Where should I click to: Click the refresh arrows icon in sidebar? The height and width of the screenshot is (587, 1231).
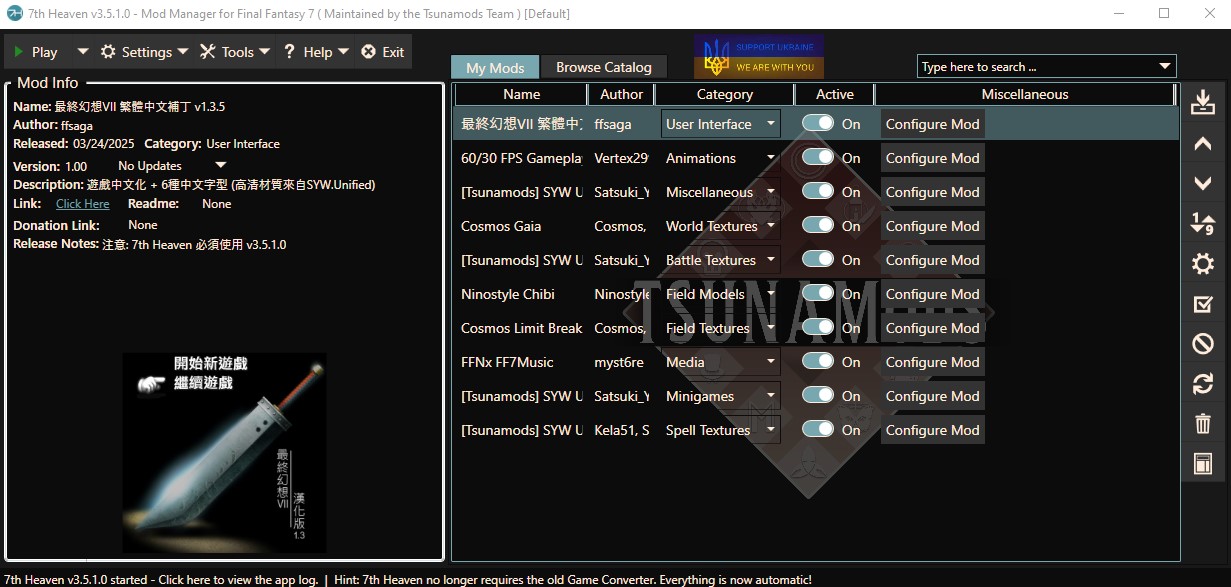tap(1203, 384)
